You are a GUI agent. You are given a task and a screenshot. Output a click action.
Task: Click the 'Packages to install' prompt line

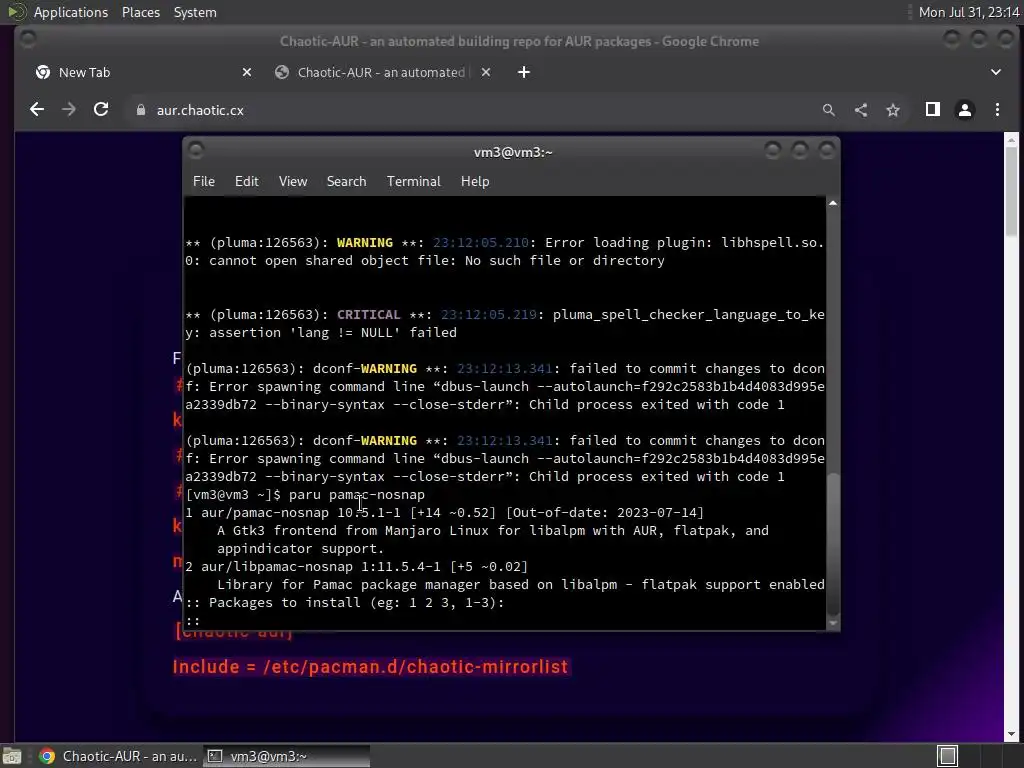coord(345,603)
